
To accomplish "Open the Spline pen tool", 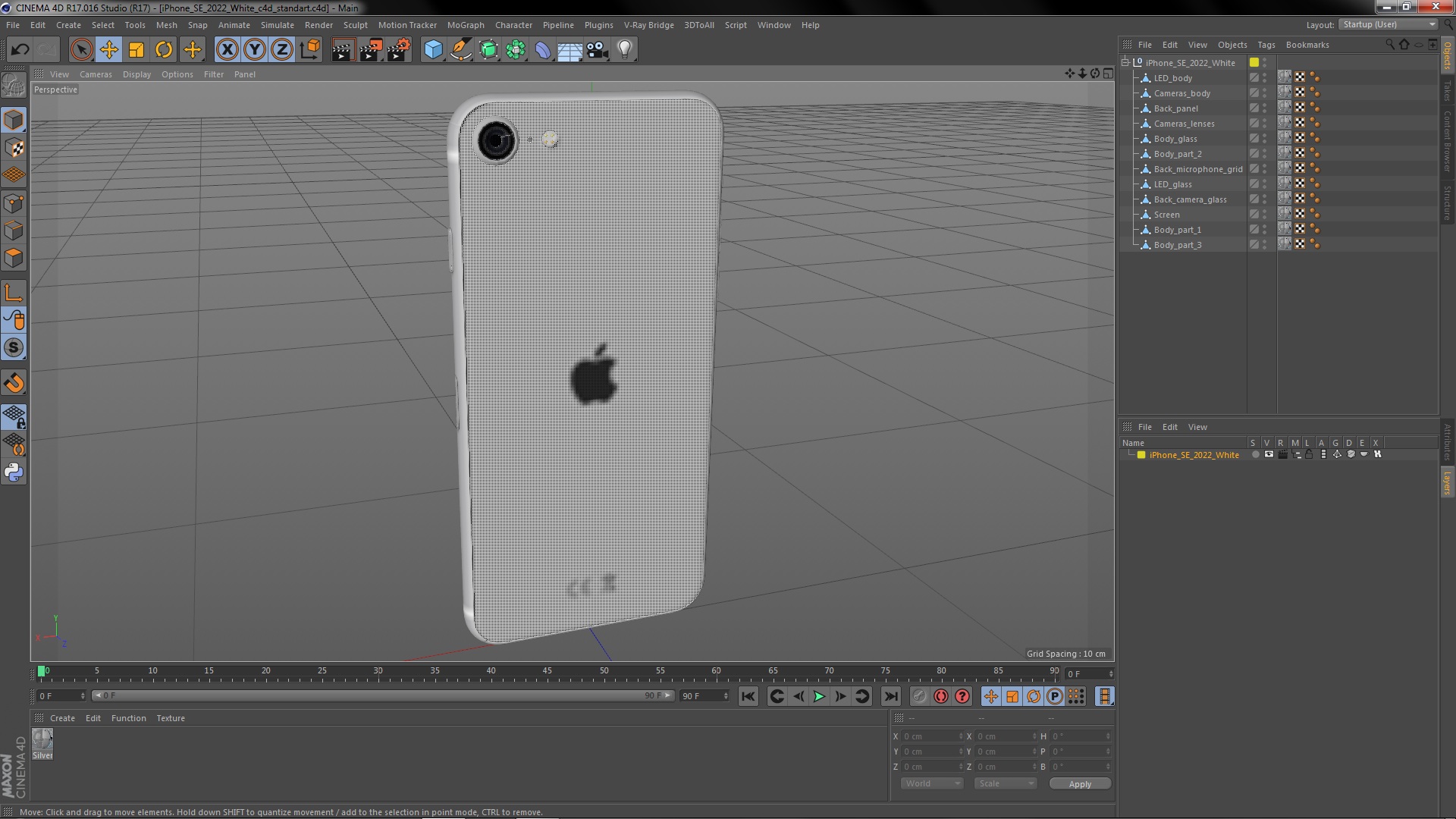I will click(460, 50).
